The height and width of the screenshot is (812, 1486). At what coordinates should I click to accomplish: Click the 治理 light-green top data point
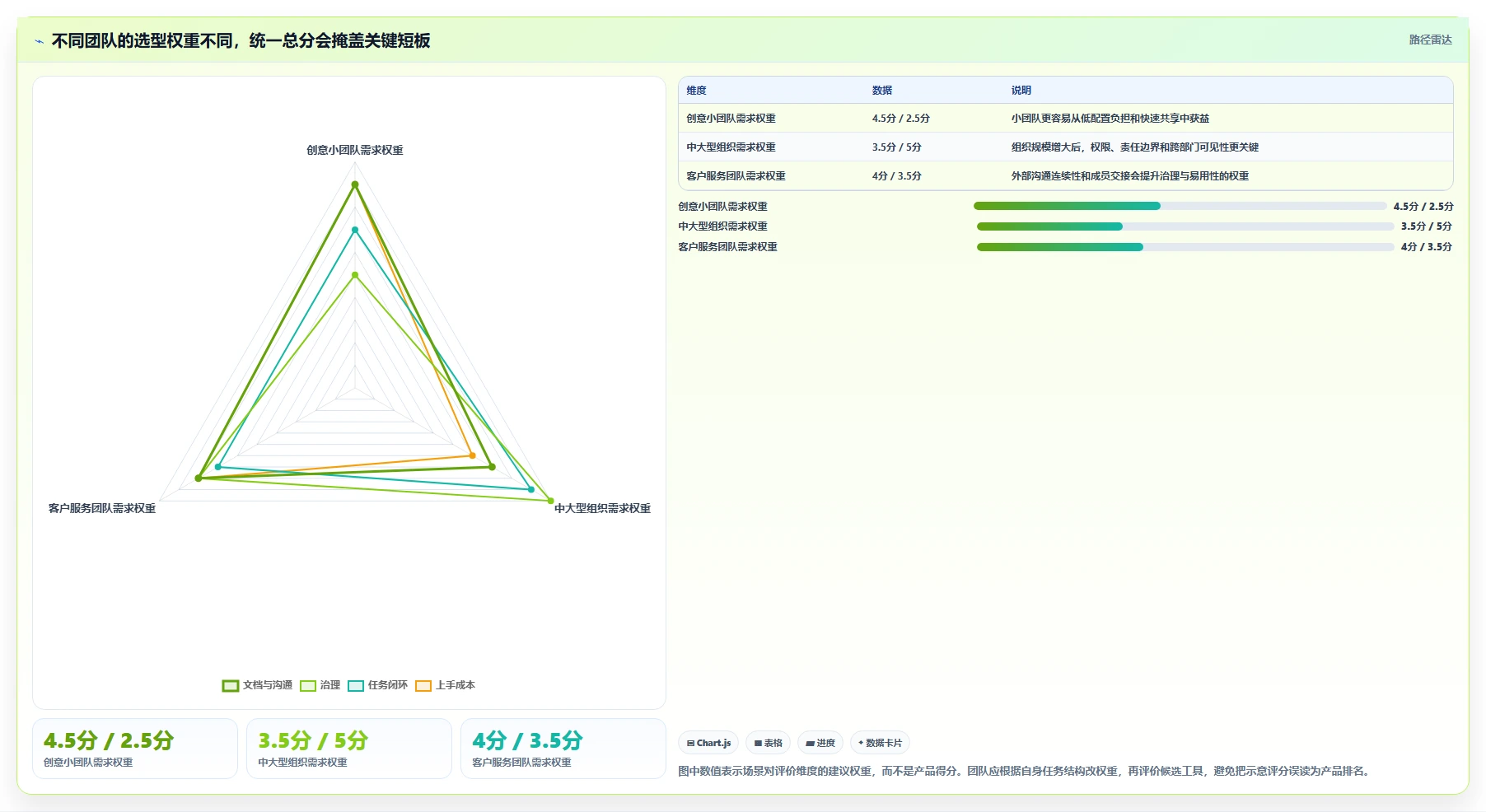(355, 275)
